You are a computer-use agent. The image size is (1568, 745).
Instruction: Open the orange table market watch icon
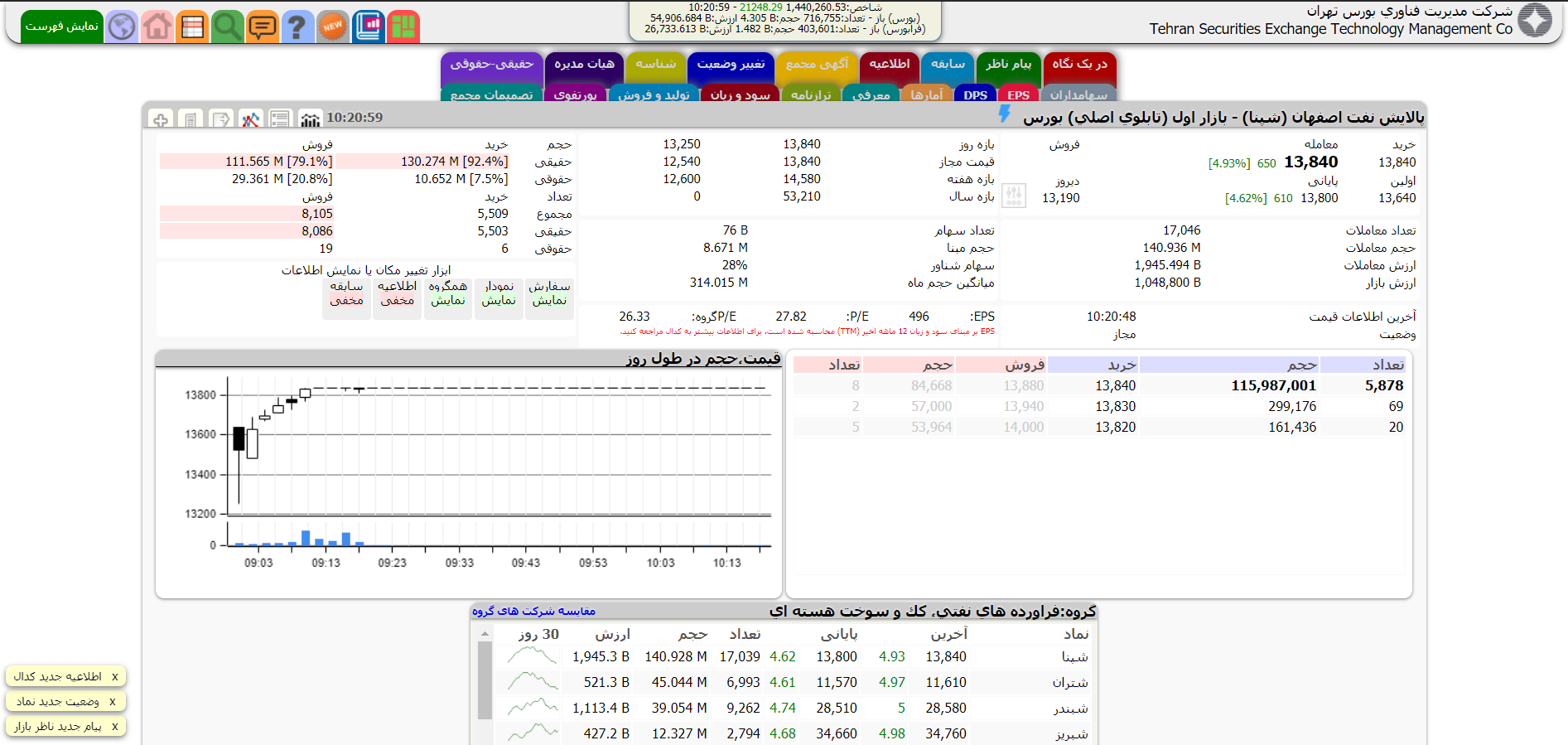192,27
